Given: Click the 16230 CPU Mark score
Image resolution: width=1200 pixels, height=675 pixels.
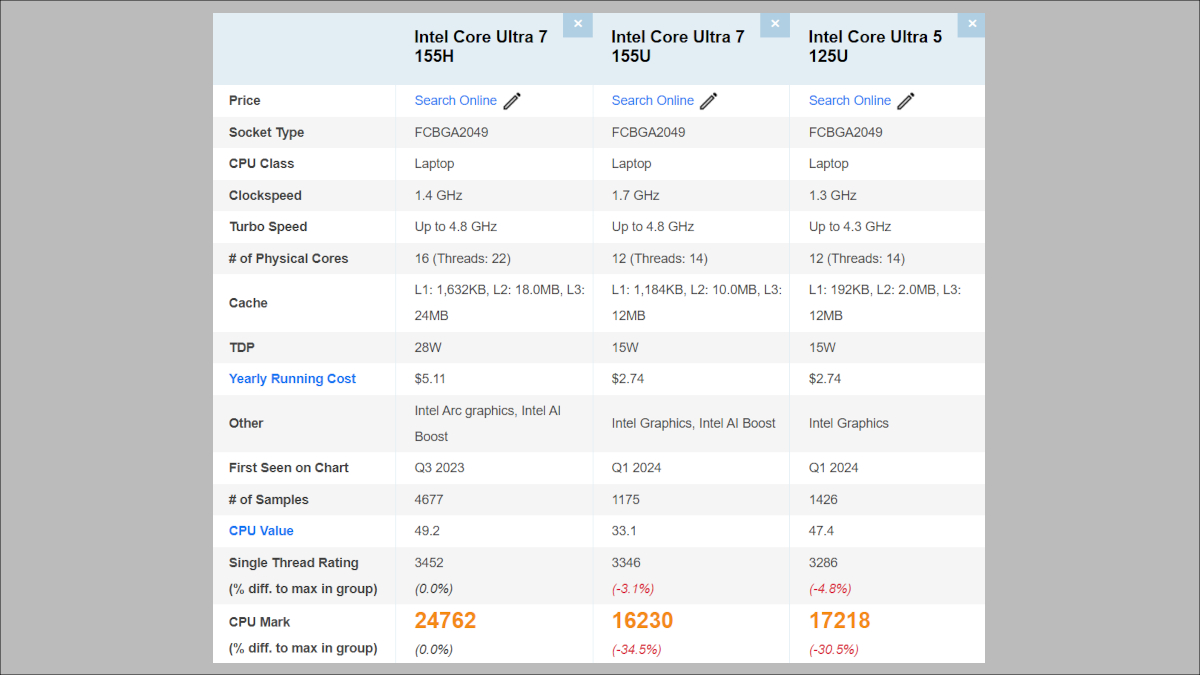Looking at the screenshot, I should (642, 621).
